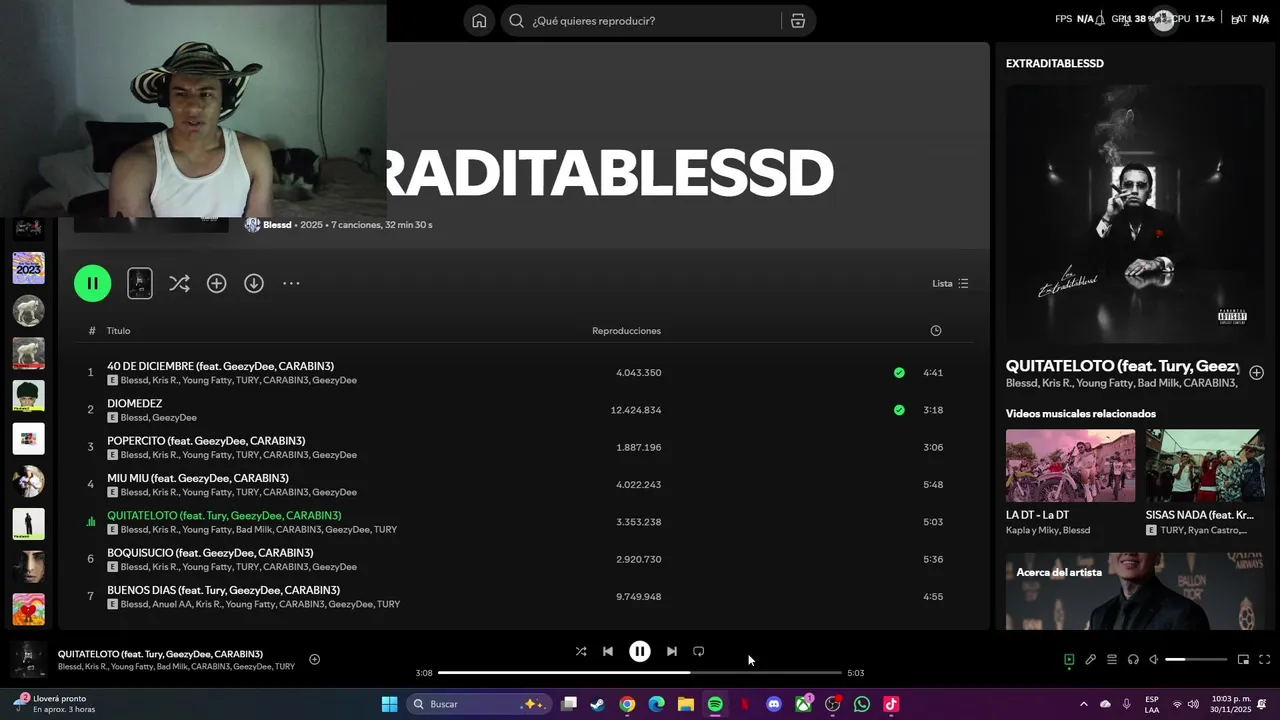Open the 2023 playlist in the sidebar

tap(28, 268)
